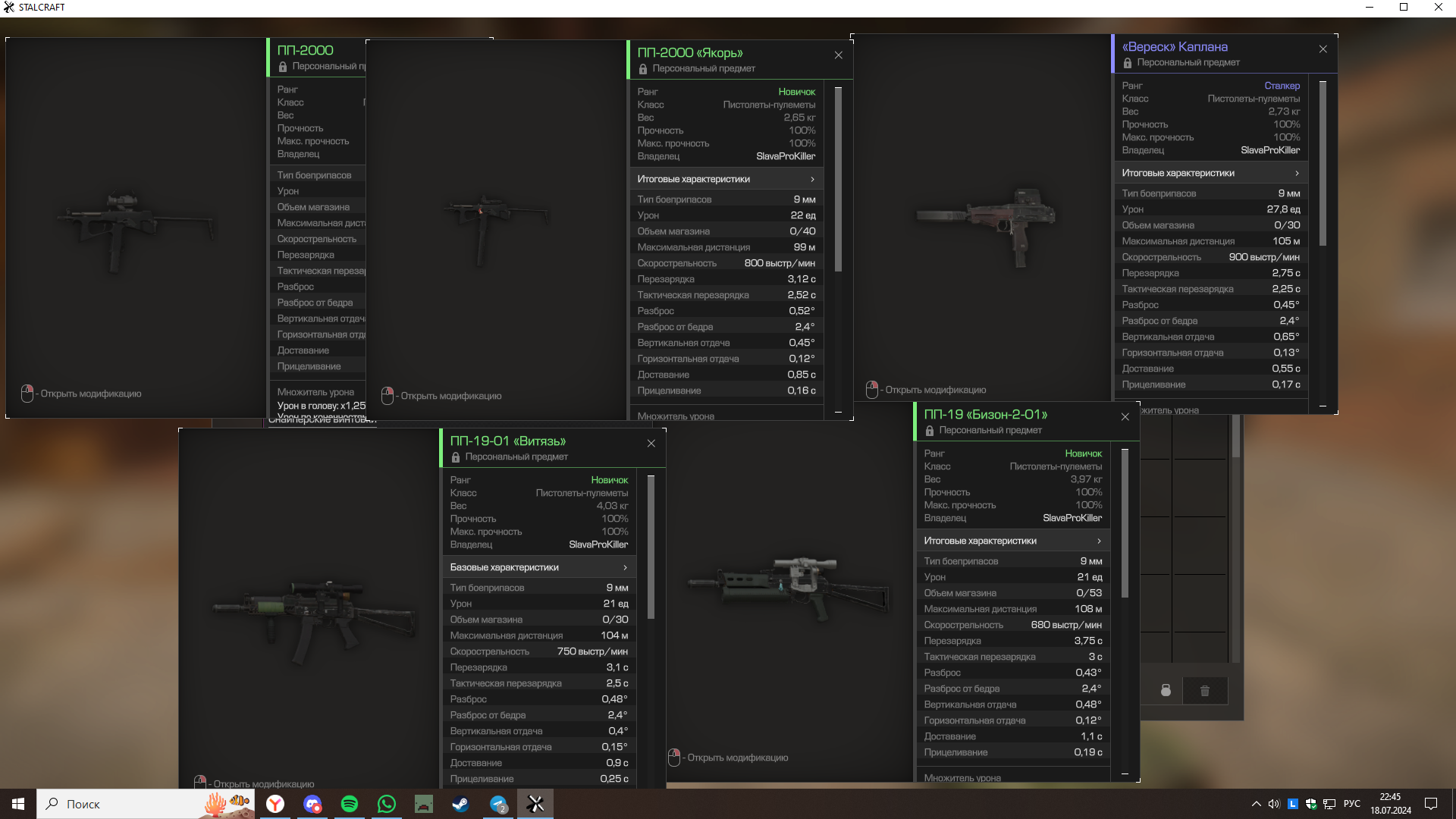Click the mouse icon in the «Вереск» Каплана preview

click(872, 390)
